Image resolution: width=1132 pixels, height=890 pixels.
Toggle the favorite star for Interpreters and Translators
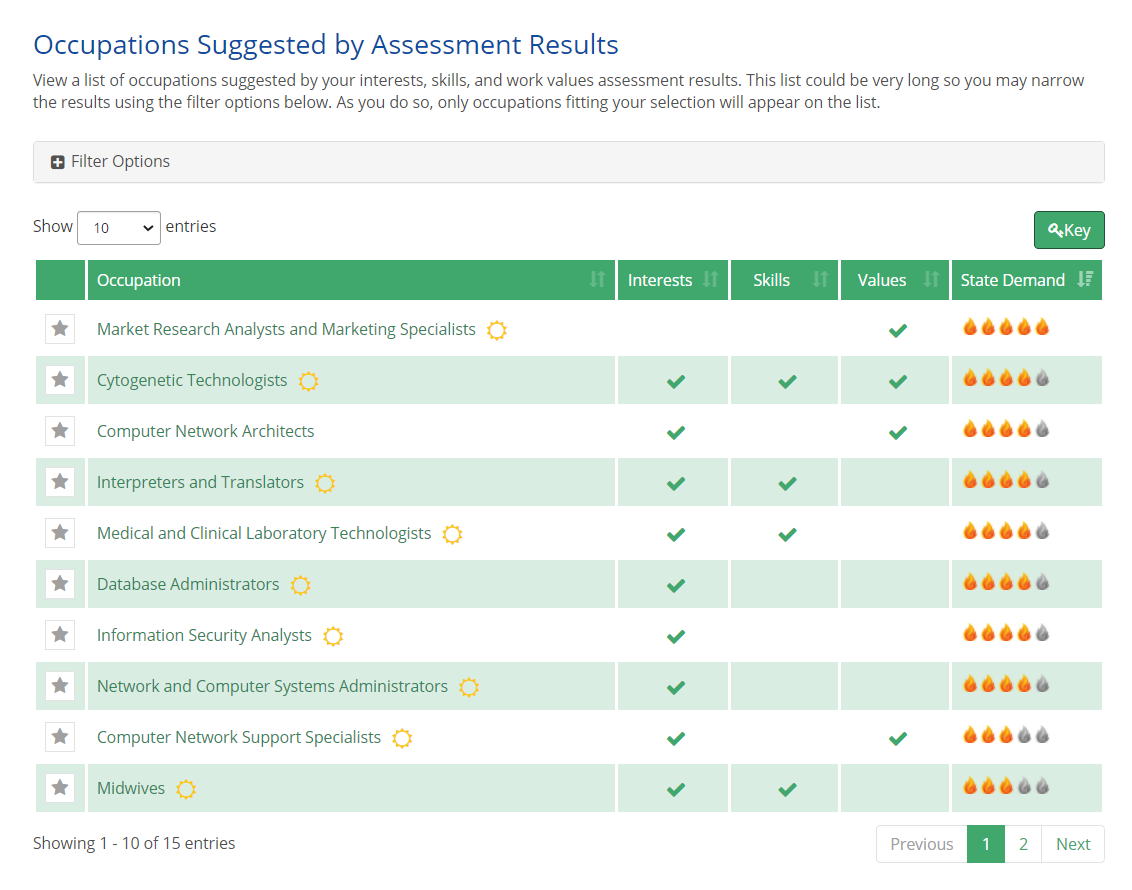[60, 481]
